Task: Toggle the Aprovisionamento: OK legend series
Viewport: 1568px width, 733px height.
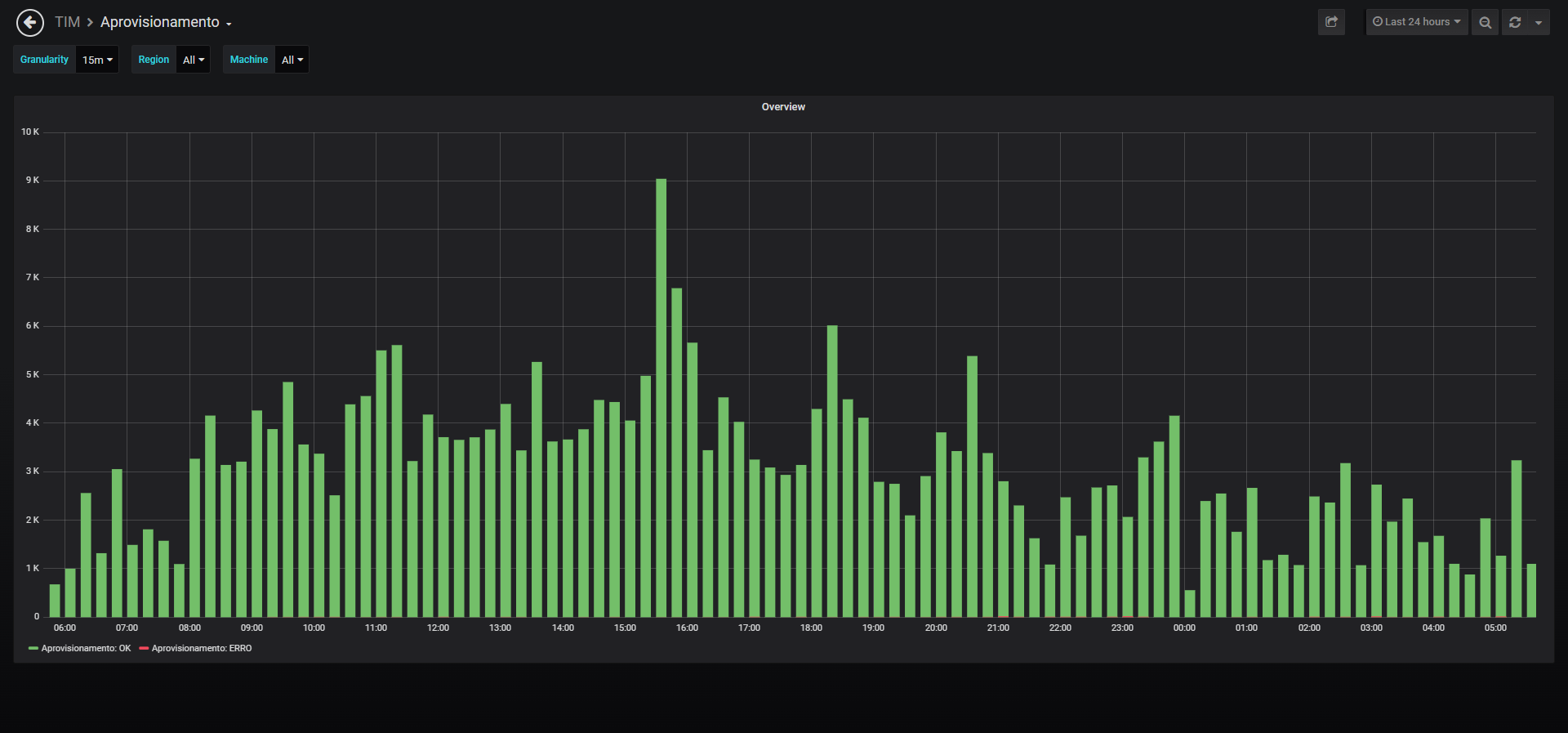Action: click(86, 648)
